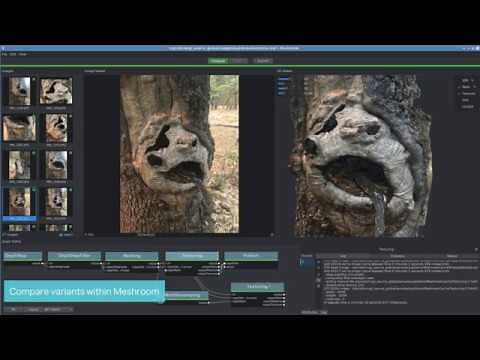Open the Status tab in node panel

(x=452, y=256)
